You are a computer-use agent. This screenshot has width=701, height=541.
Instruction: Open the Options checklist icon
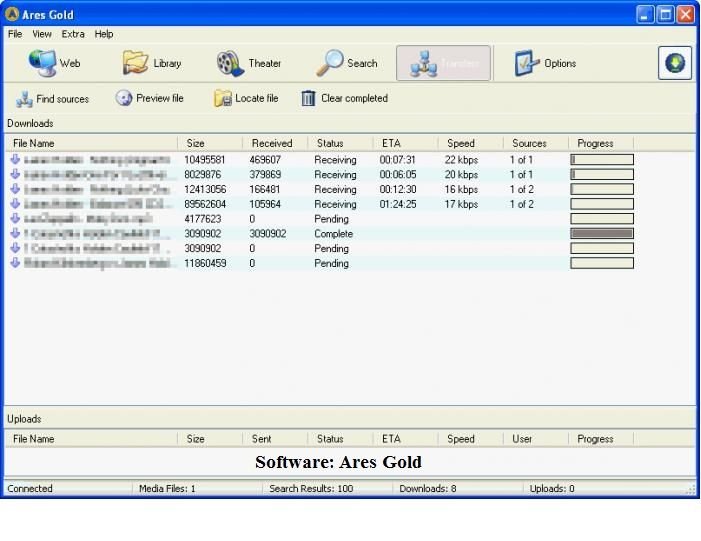click(x=527, y=63)
